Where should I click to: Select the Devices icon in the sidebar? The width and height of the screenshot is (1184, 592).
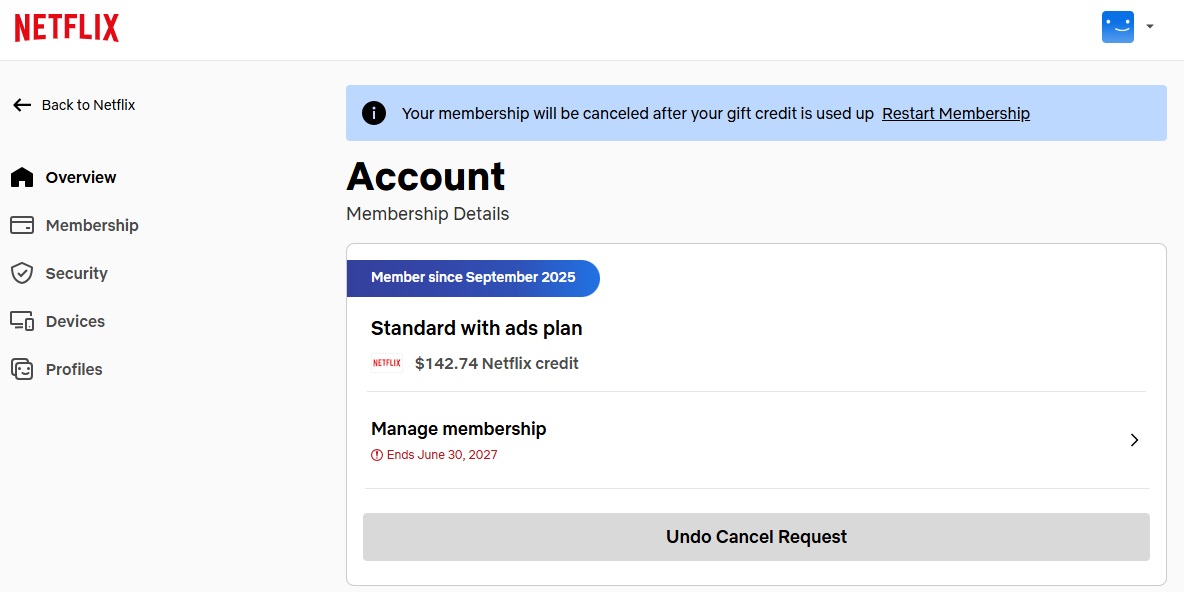coord(21,321)
